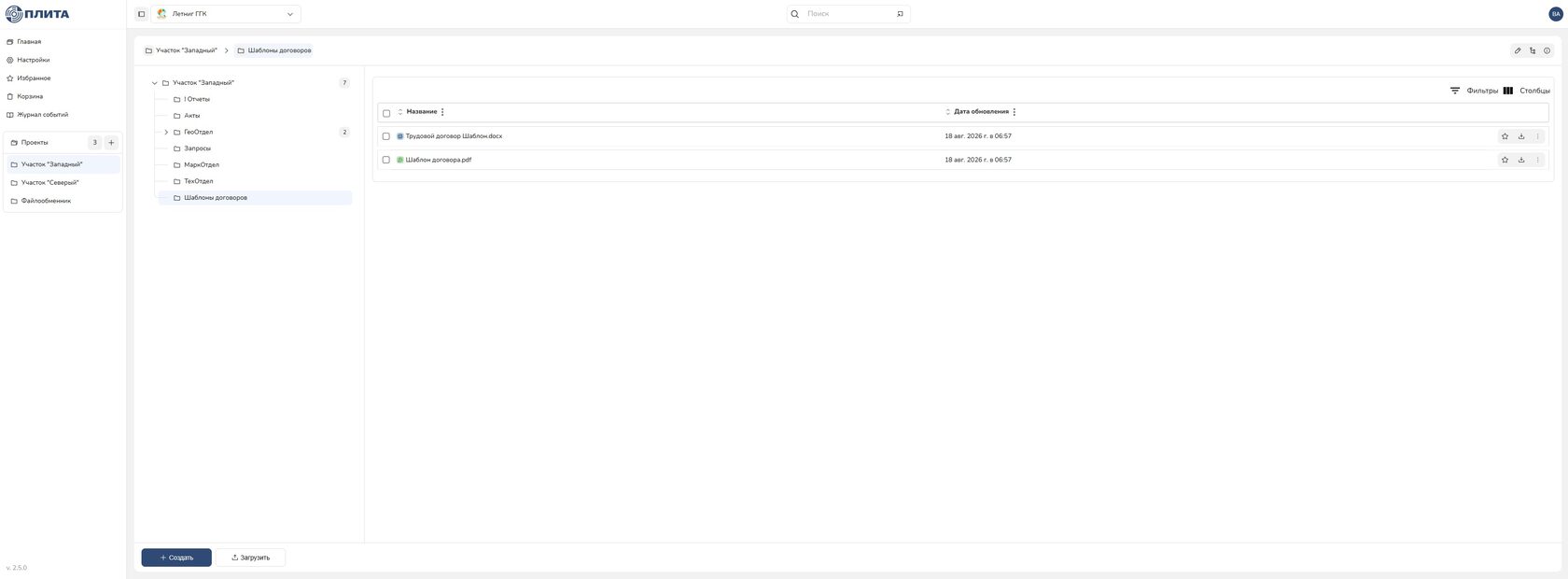Expand the ГеоОтдел folder chevron

(x=166, y=133)
